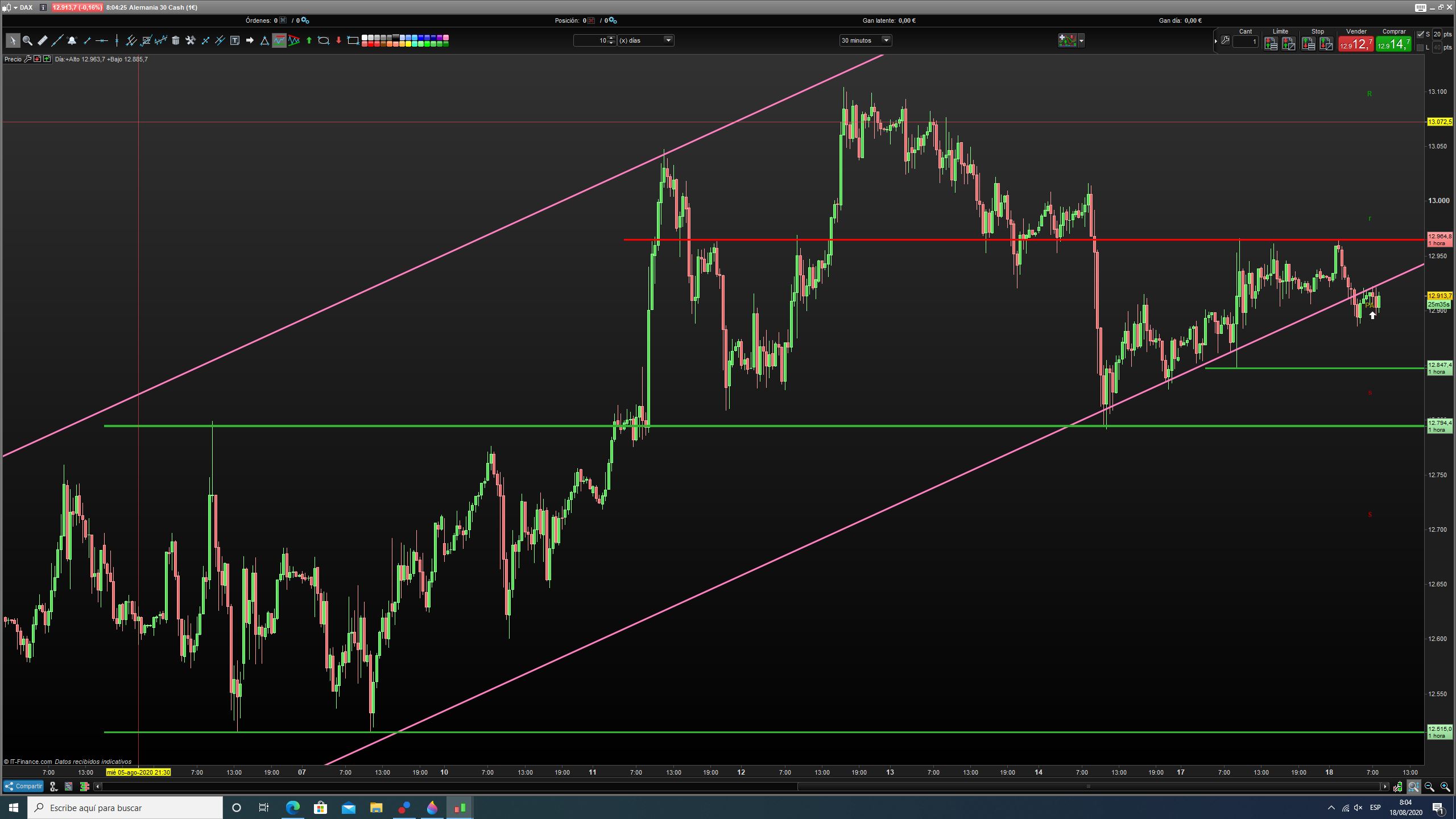Click the trash delete objects icon
This screenshot has width=1456, height=819.
176,40
